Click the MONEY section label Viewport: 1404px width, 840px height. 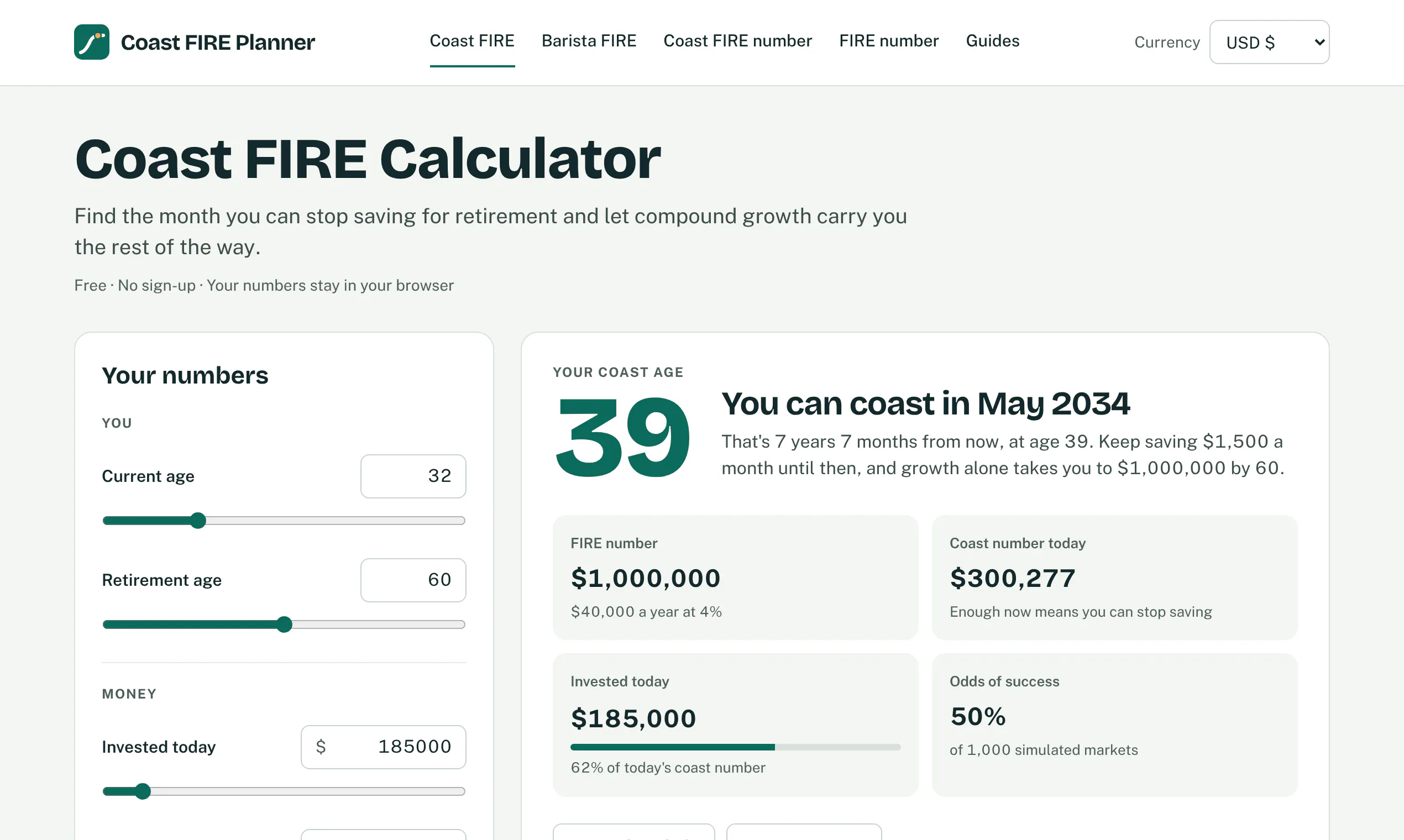click(x=129, y=694)
